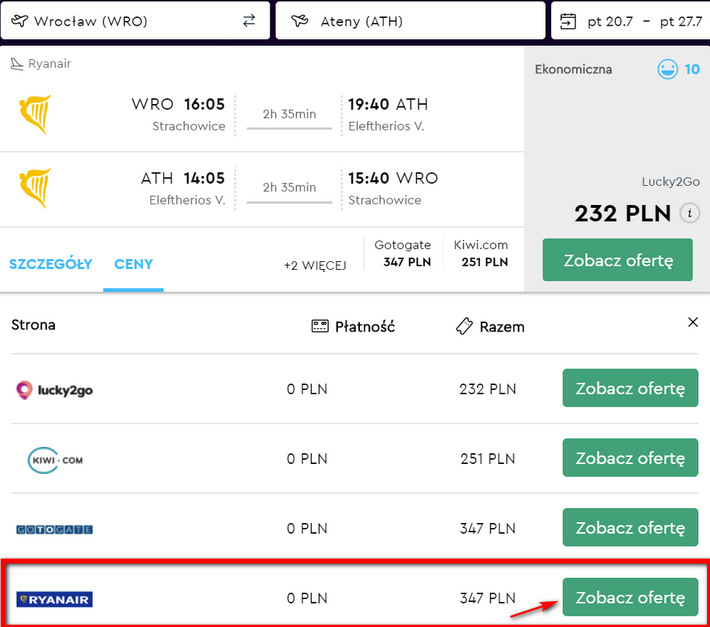Image resolution: width=710 pixels, height=627 pixels.
Task: Click the Ryanair airline name label
Action: pyautogui.click(x=49, y=64)
